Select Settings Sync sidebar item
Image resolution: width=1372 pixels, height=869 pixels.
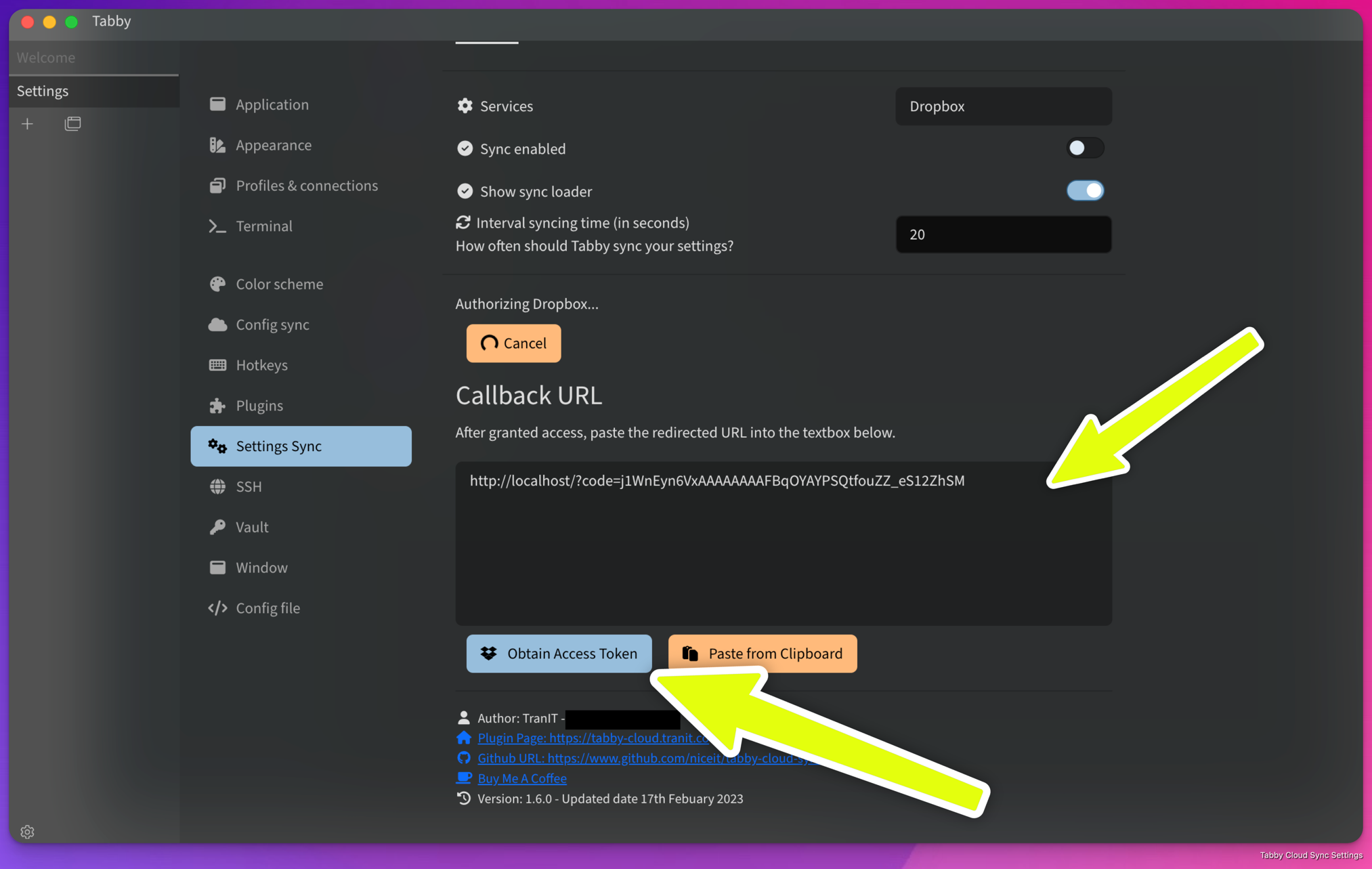[x=301, y=446]
